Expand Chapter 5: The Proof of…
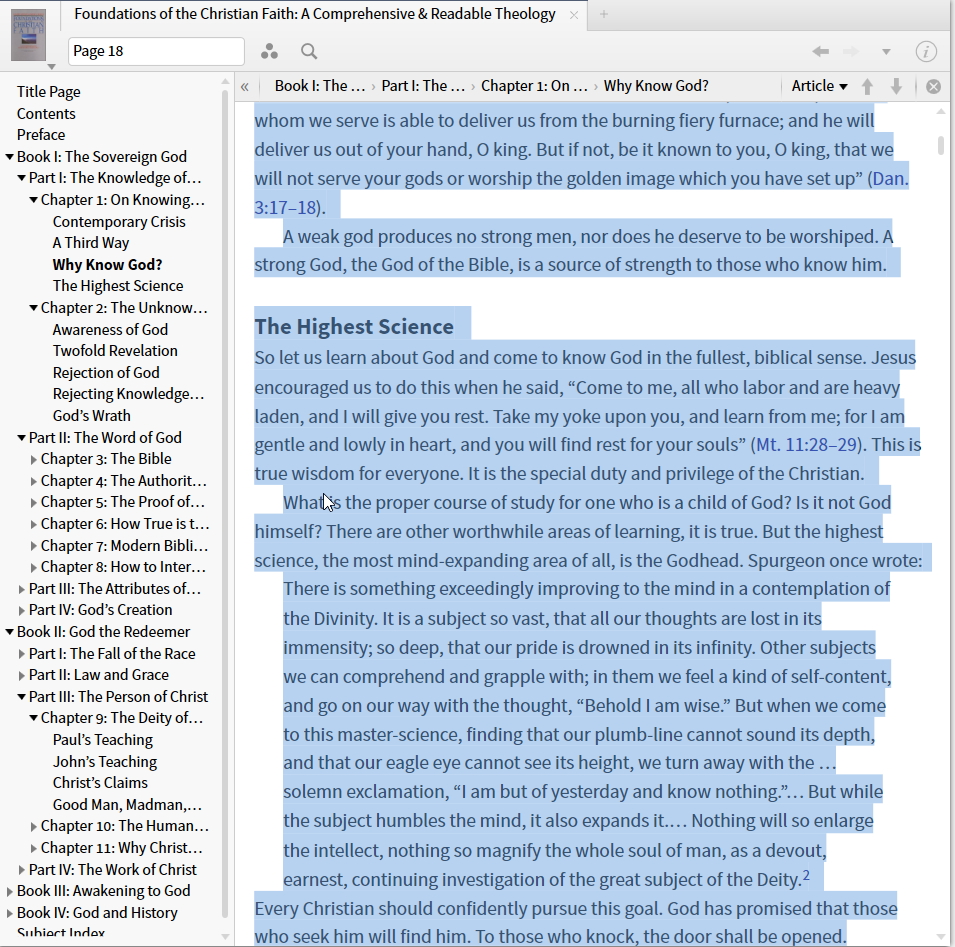Image resolution: width=955 pixels, height=947 pixels. [33, 502]
